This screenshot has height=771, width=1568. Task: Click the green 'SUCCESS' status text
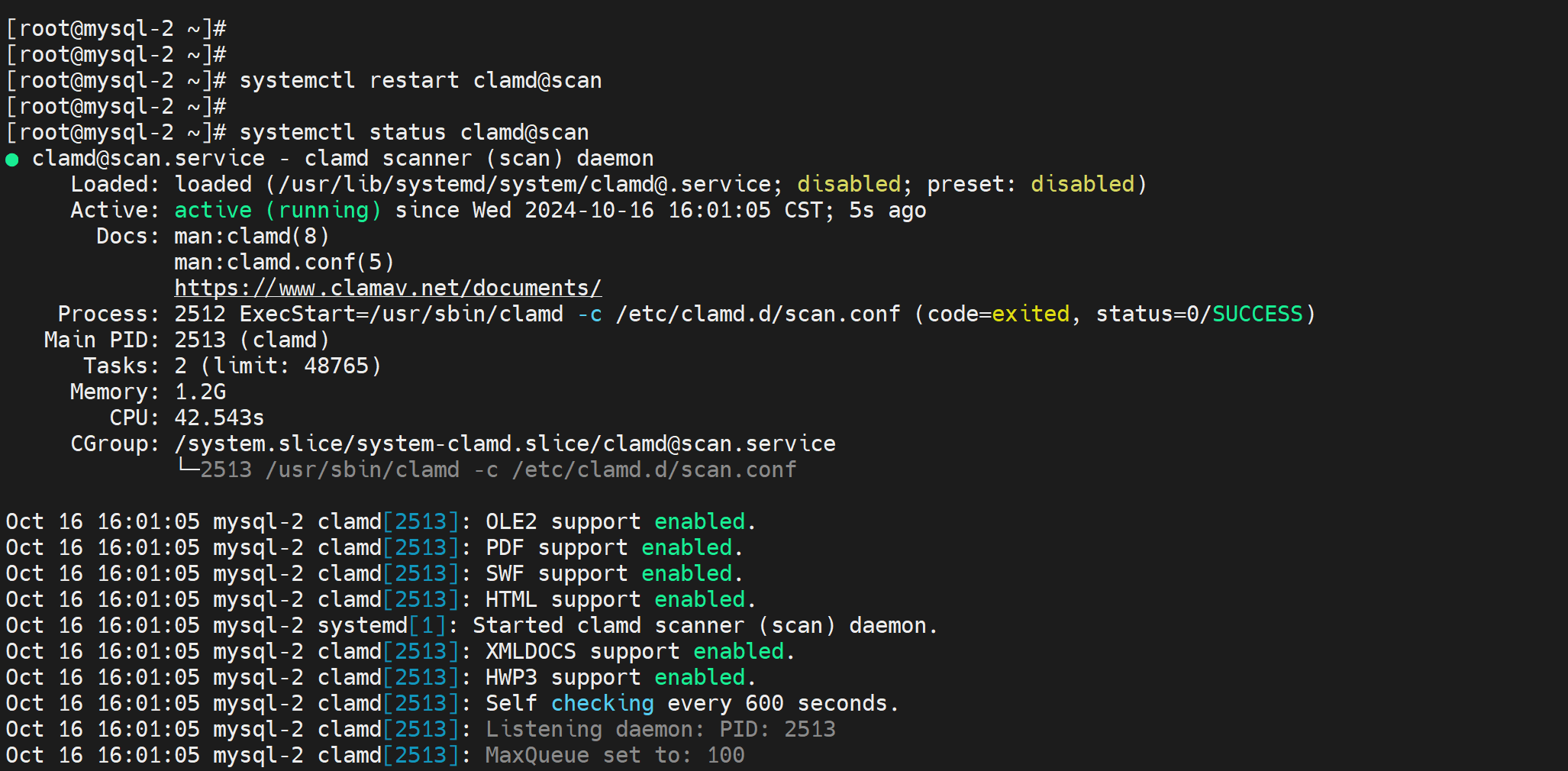(1257, 314)
